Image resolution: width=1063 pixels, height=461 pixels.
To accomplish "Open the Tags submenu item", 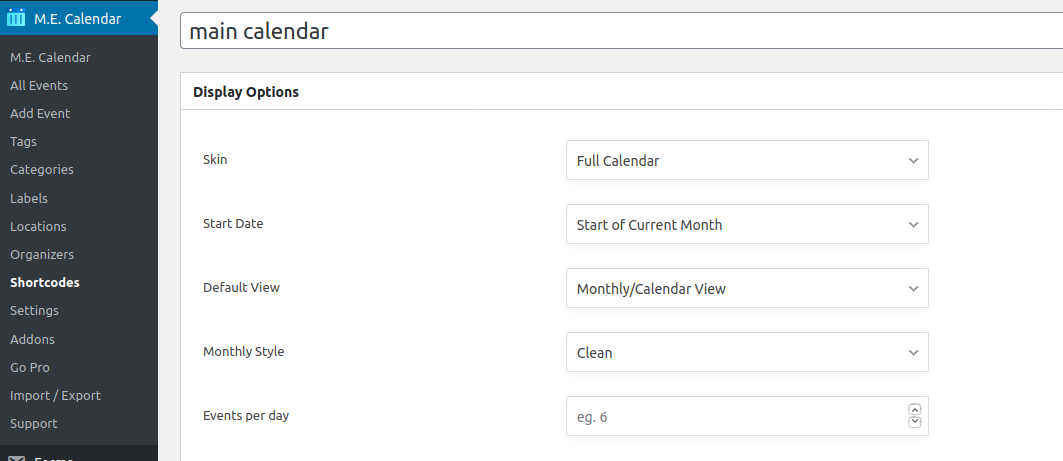I will pyautogui.click(x=24, y=142).
